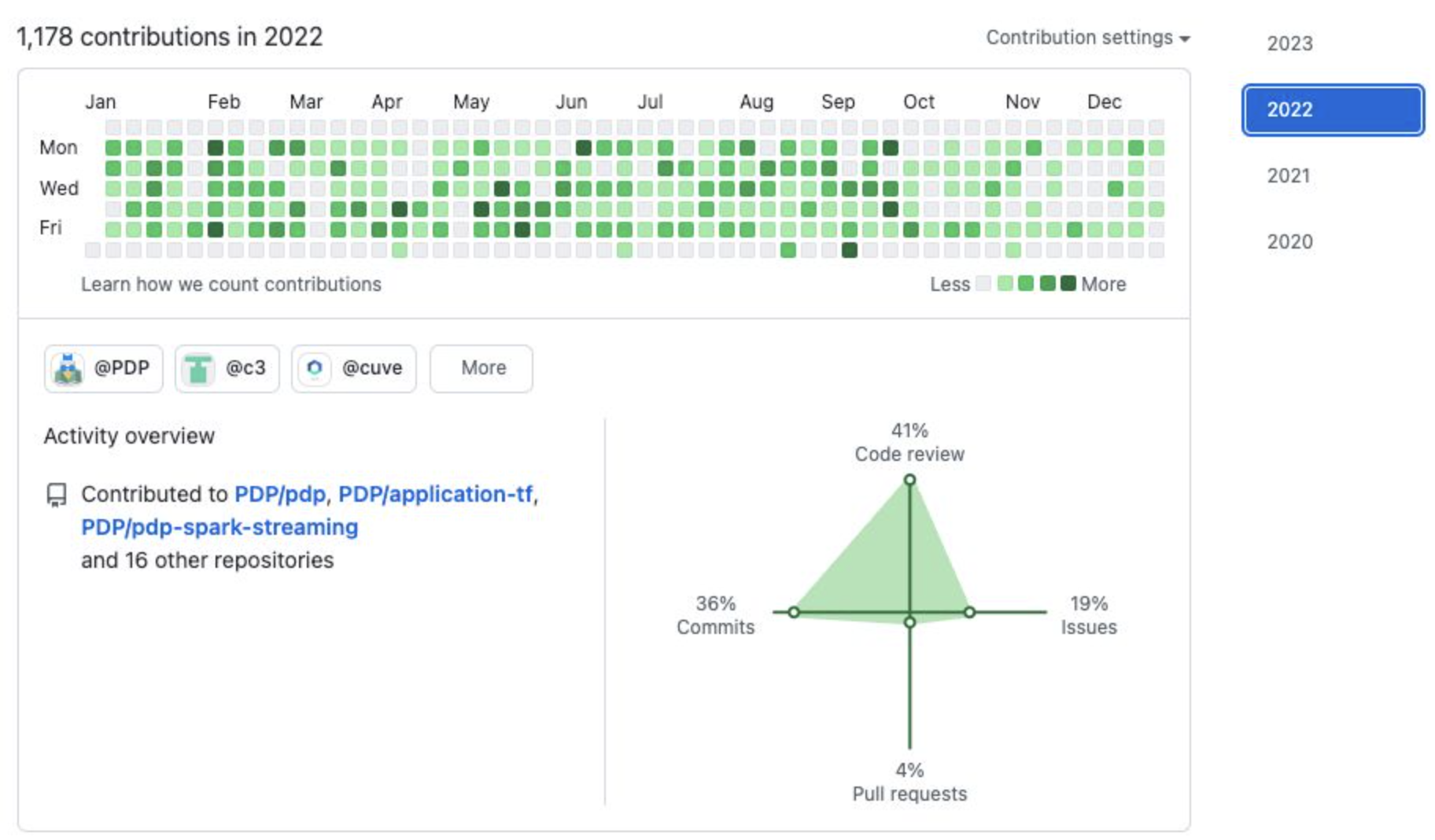Open Learn how we count contributions
Viewport: 1435px width, 840px height.
coord(231,284)
